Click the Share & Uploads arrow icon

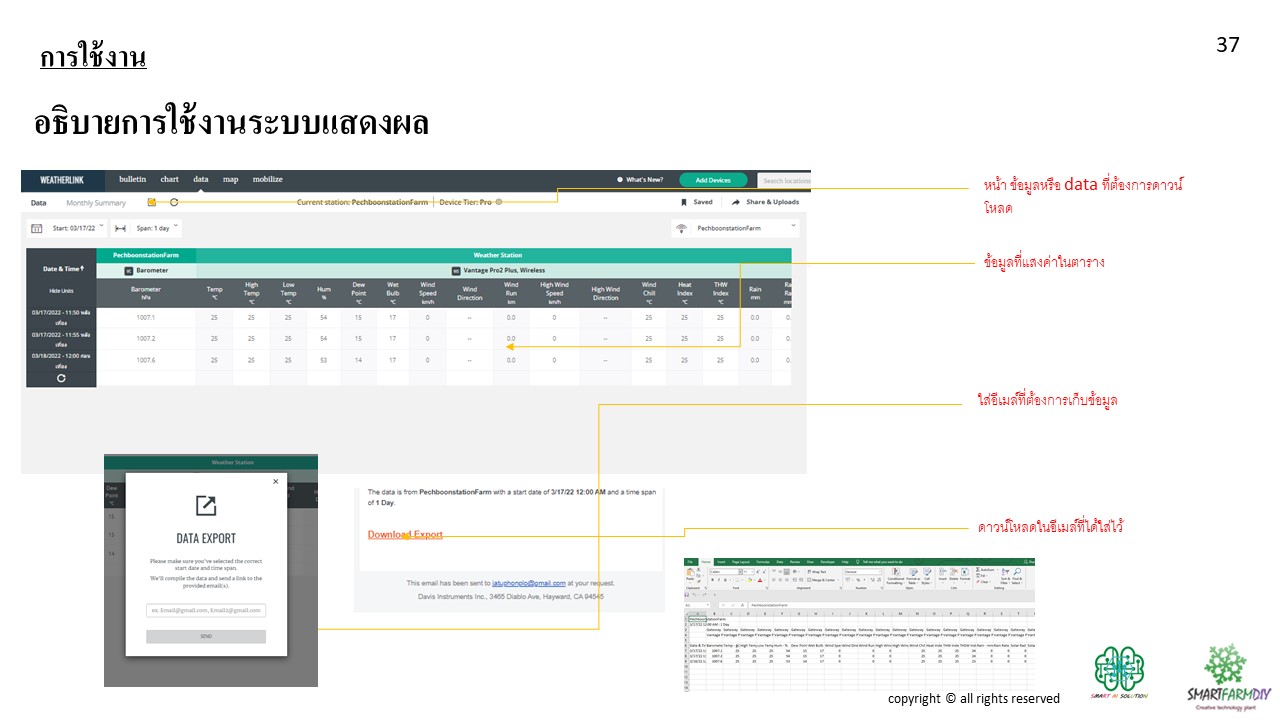coord(736,202)
